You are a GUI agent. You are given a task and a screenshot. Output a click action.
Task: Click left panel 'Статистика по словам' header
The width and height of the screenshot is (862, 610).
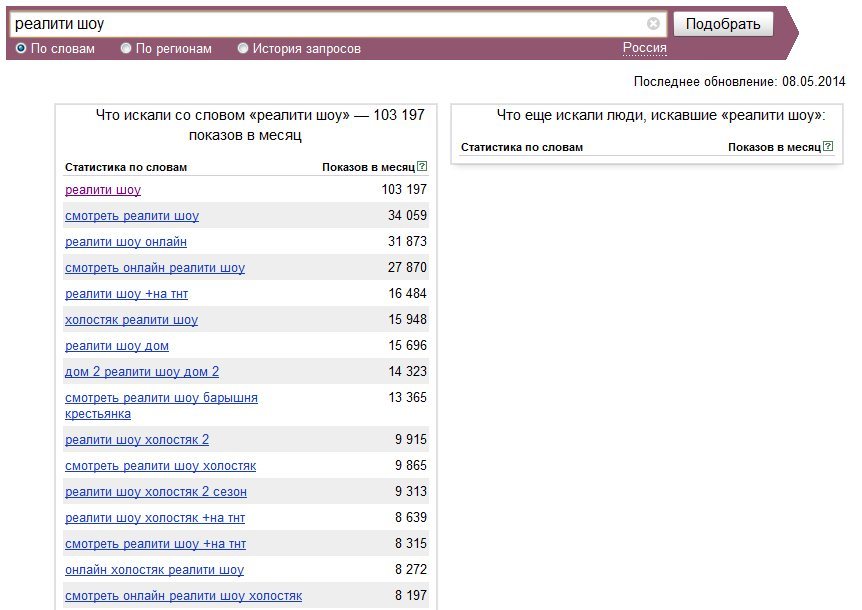[x=126, y=167]
